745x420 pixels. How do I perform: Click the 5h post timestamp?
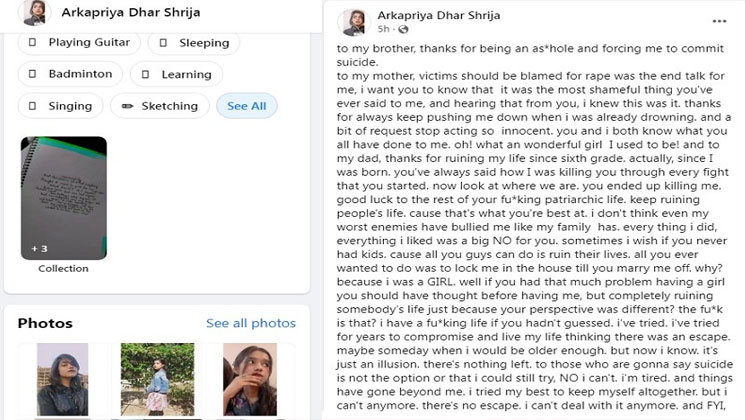point(383,29)
